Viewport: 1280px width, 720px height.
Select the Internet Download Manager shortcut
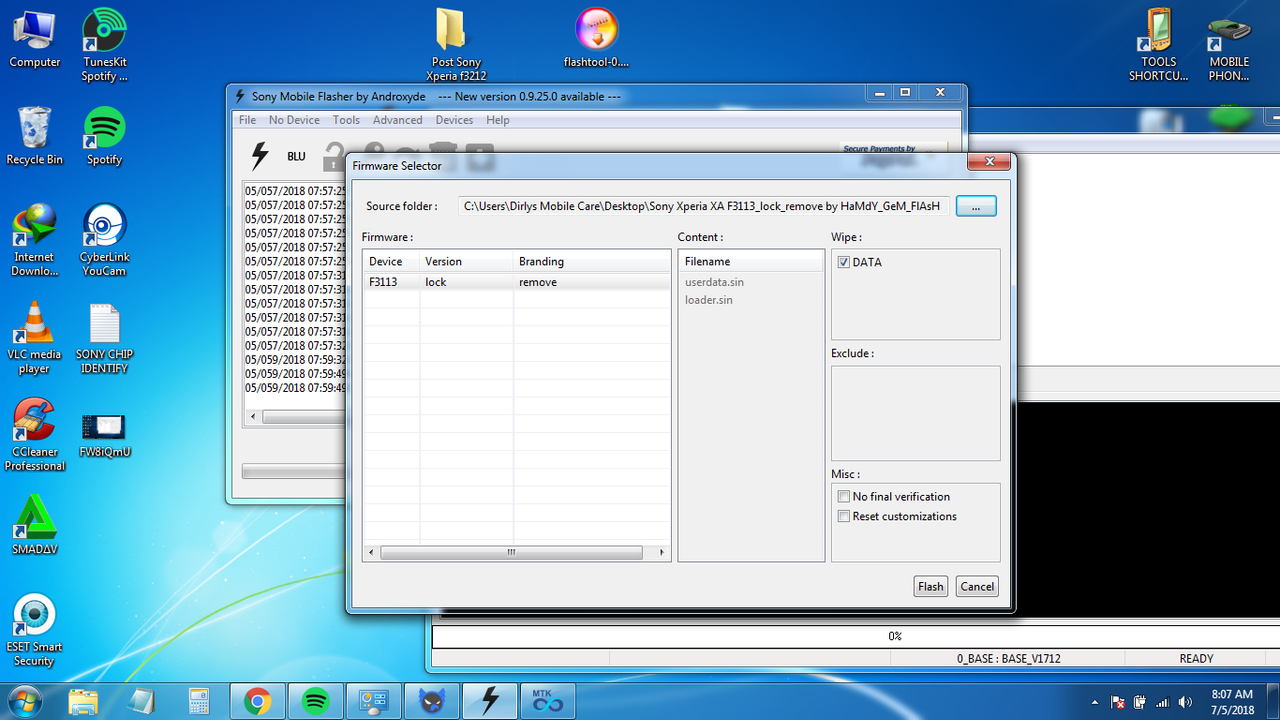click(34, 240)
